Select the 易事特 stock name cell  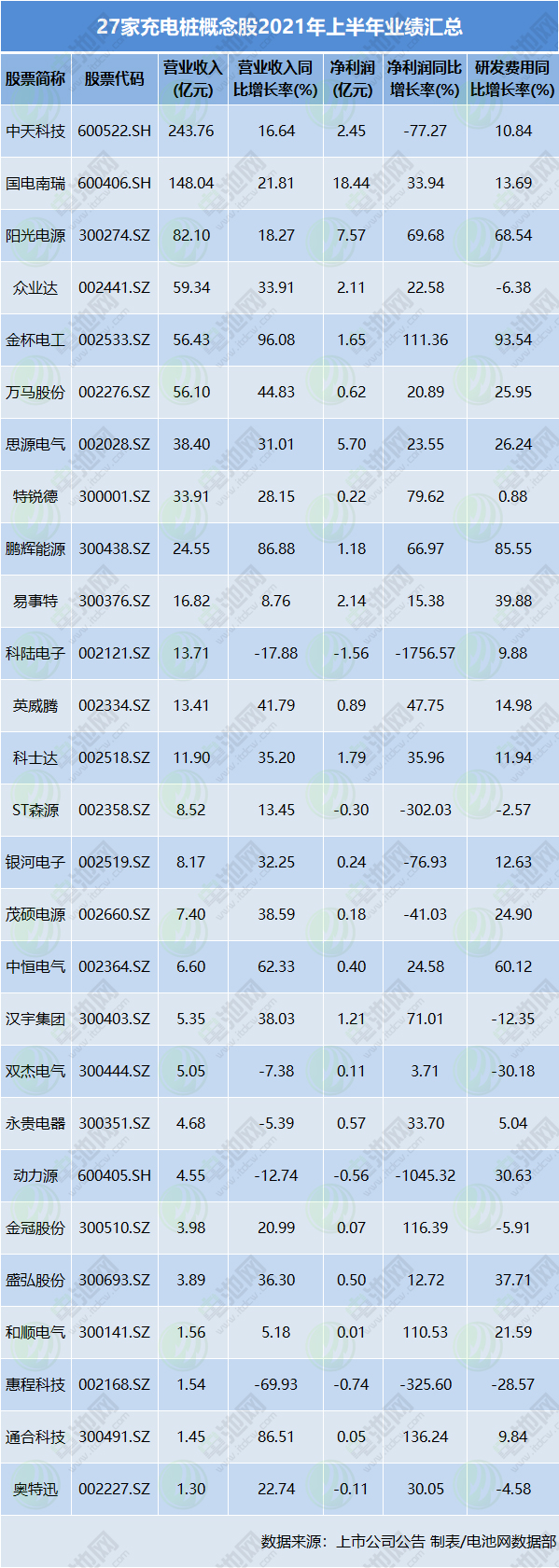(35, 601)
